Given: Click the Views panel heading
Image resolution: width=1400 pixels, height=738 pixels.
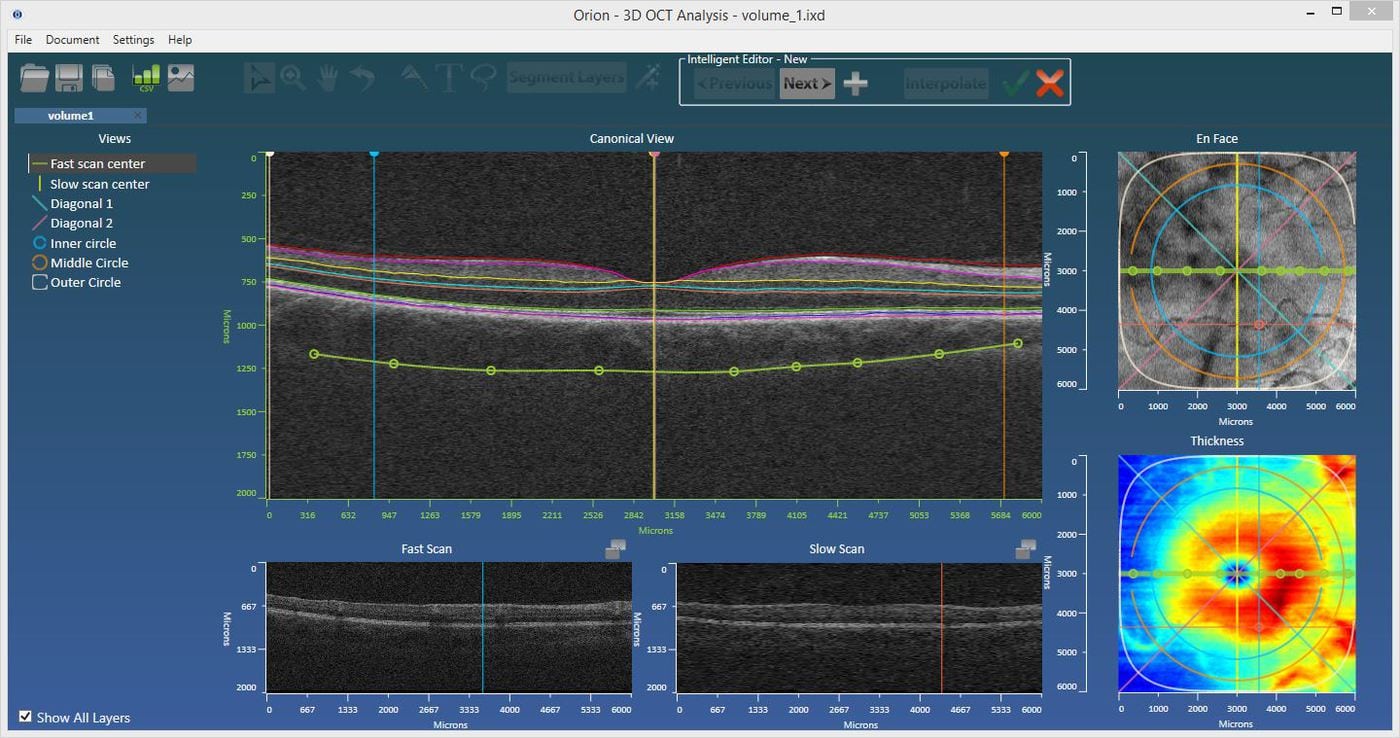Looking at the screenshot, I should pos(114,139).
